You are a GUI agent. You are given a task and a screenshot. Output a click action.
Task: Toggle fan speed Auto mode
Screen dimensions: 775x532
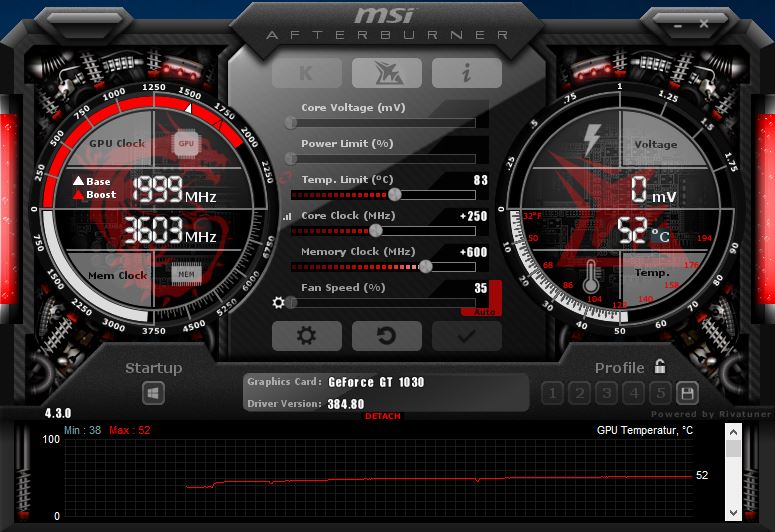click(483, 312)
